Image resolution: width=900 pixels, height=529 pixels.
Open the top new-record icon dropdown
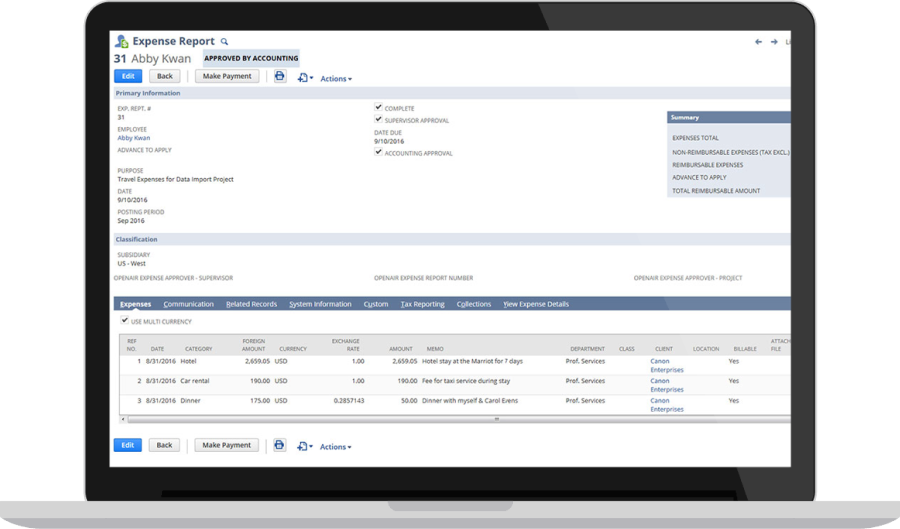pos(305,78)
